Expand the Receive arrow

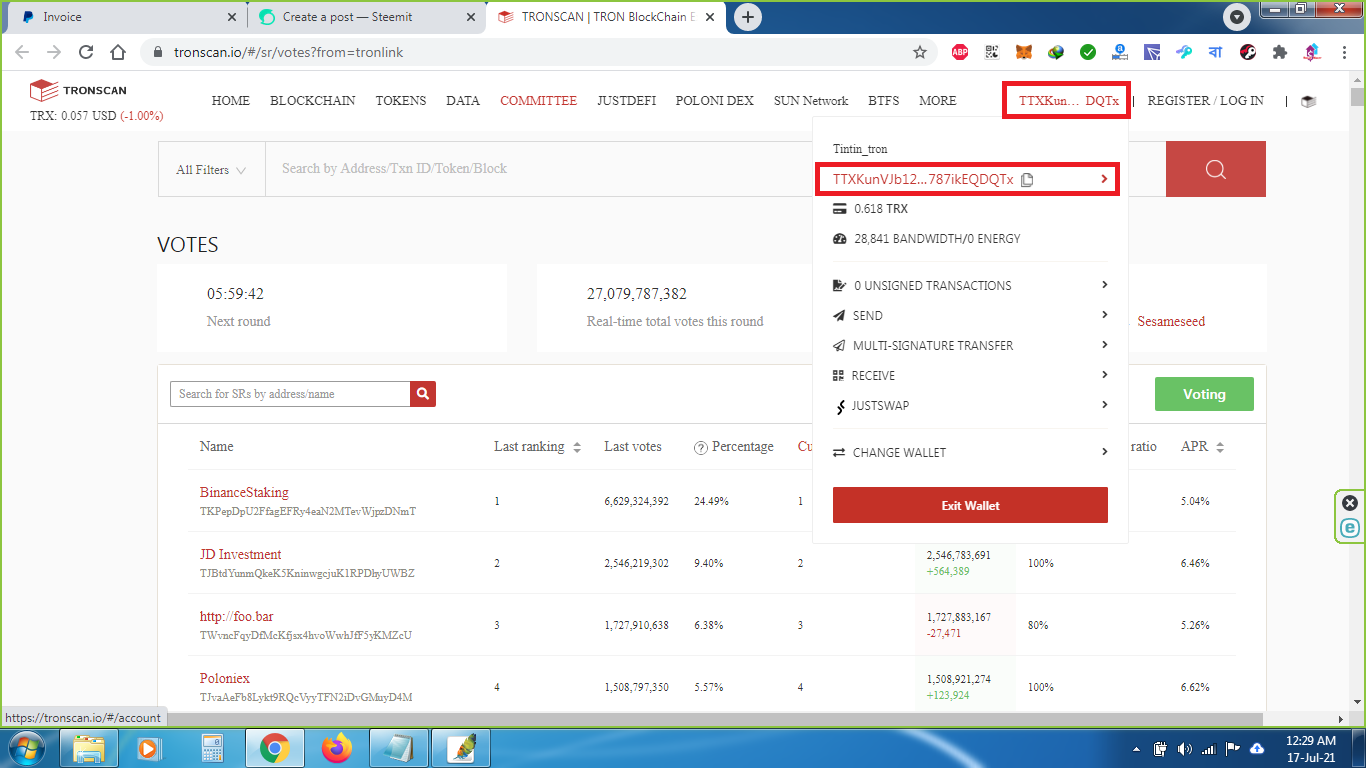1104,375
